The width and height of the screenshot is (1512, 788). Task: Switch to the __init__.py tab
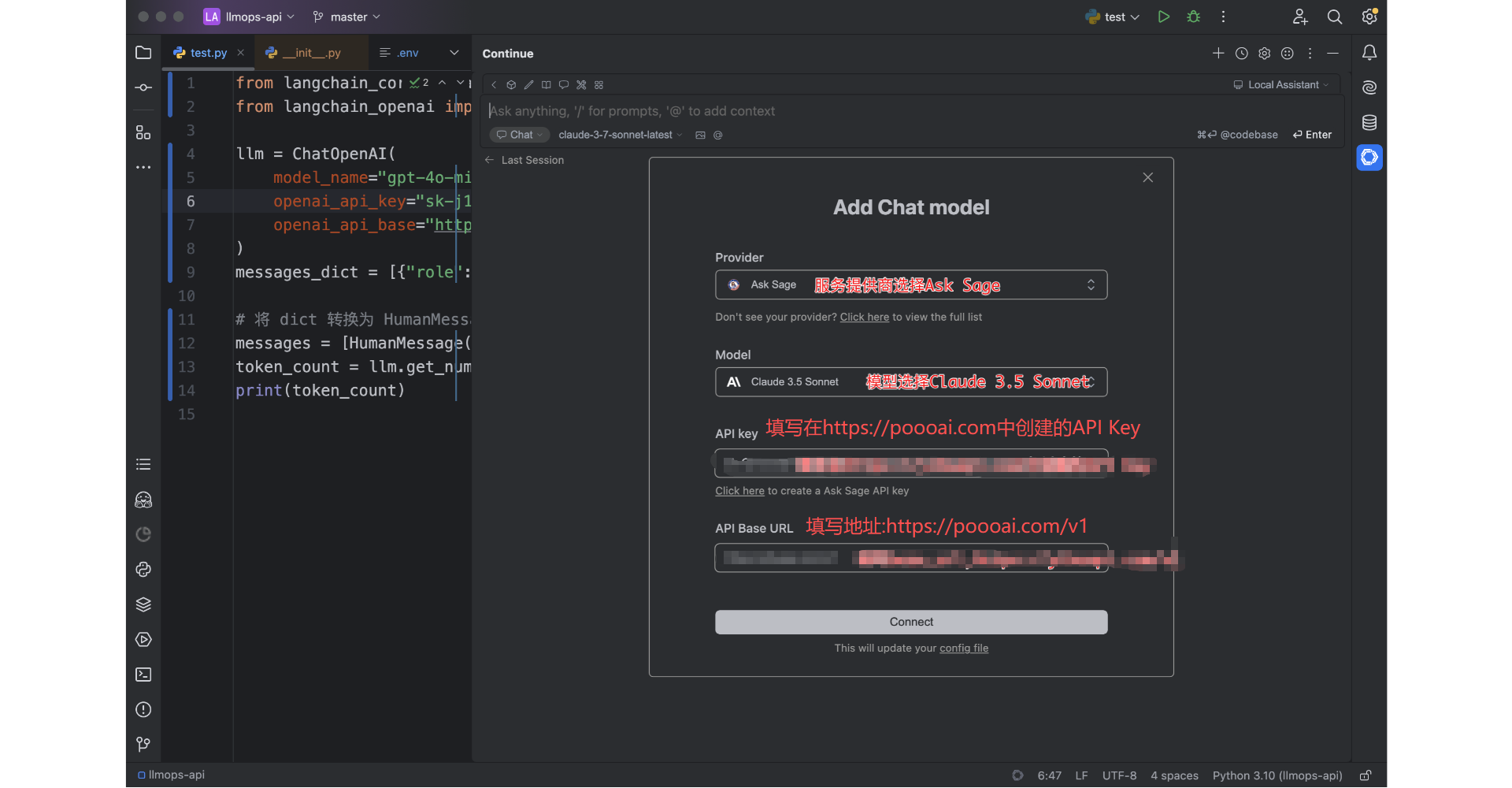point(311,53)
